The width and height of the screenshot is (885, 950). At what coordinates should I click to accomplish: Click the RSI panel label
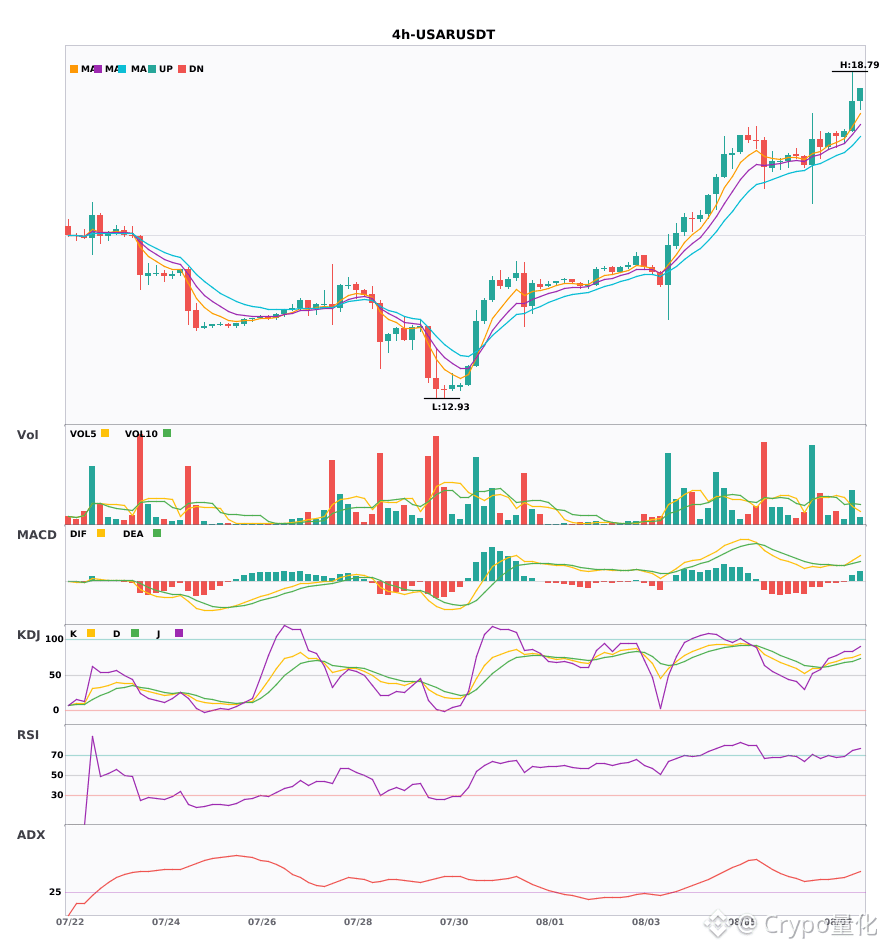point(28,734)
